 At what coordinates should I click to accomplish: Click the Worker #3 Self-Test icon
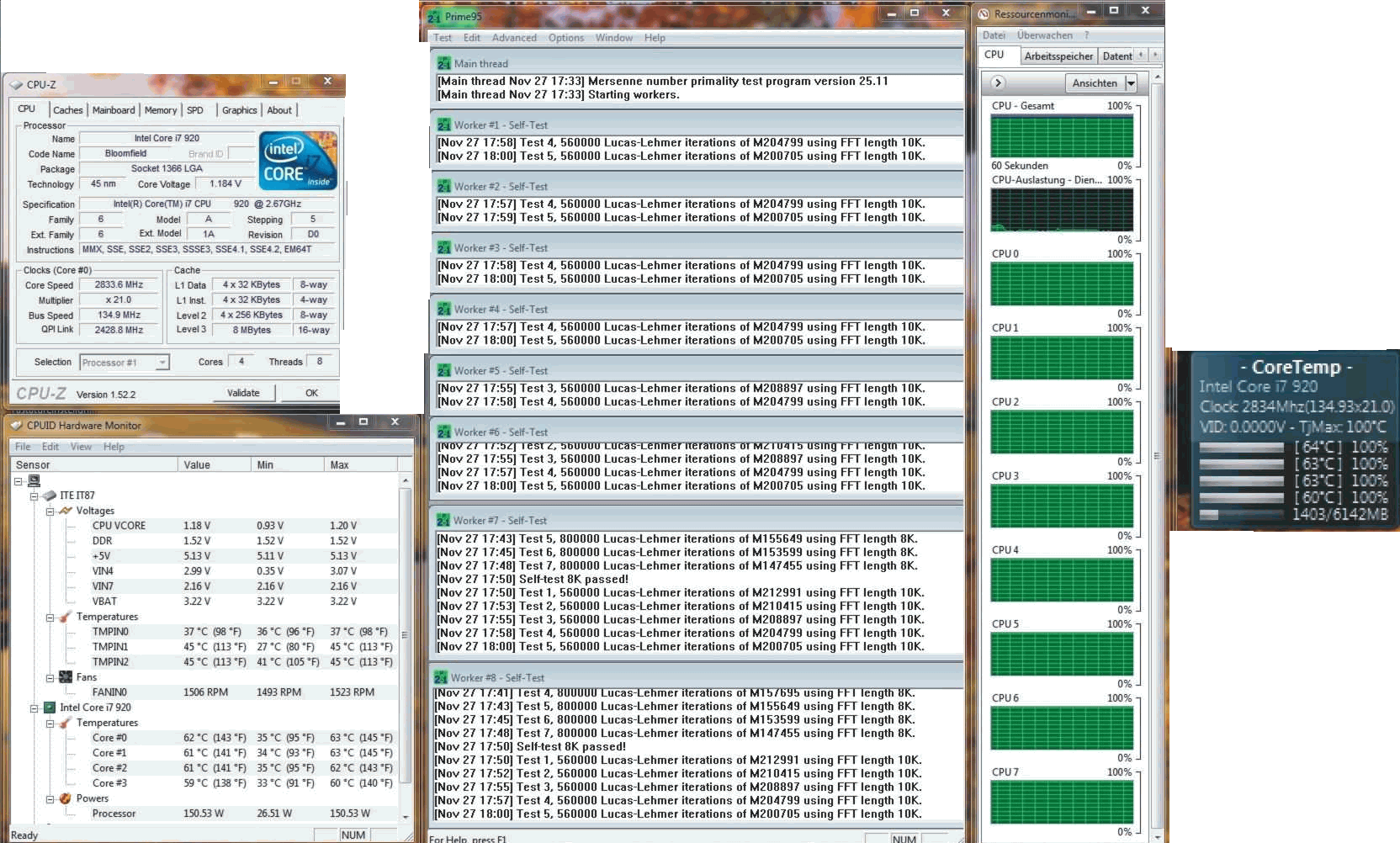(444, 247)
